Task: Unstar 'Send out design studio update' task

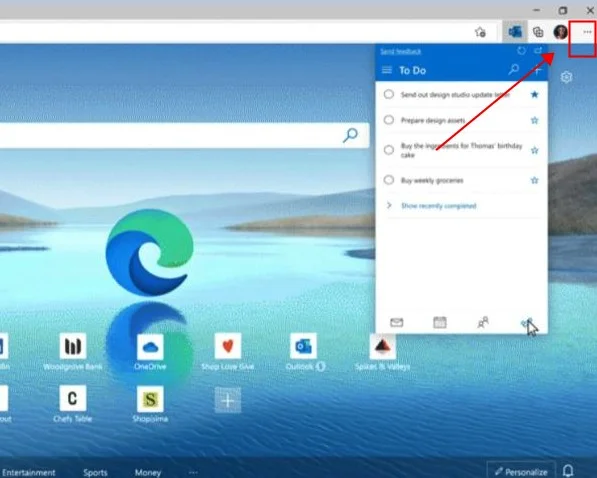Action: tap(535, 94)
